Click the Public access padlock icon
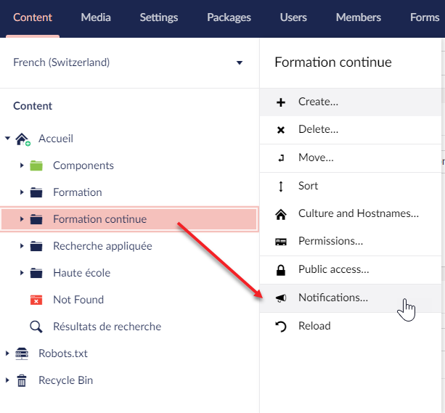The width and height of the screenshot is (445, 413). 281,270
